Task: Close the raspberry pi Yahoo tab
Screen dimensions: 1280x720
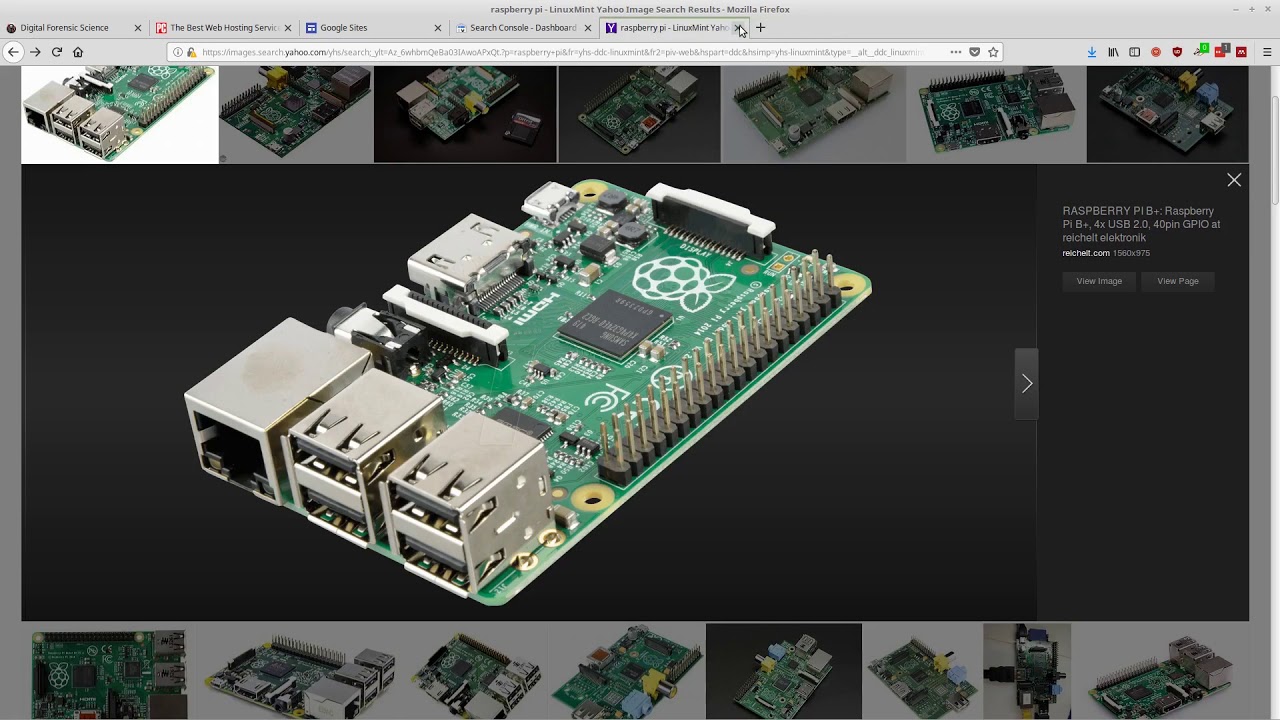Action: pyautogui.click(x=738, y=28)
